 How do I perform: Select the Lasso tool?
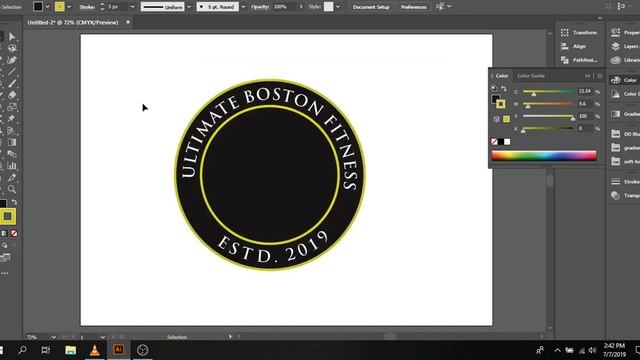click(x=12, y=49)
